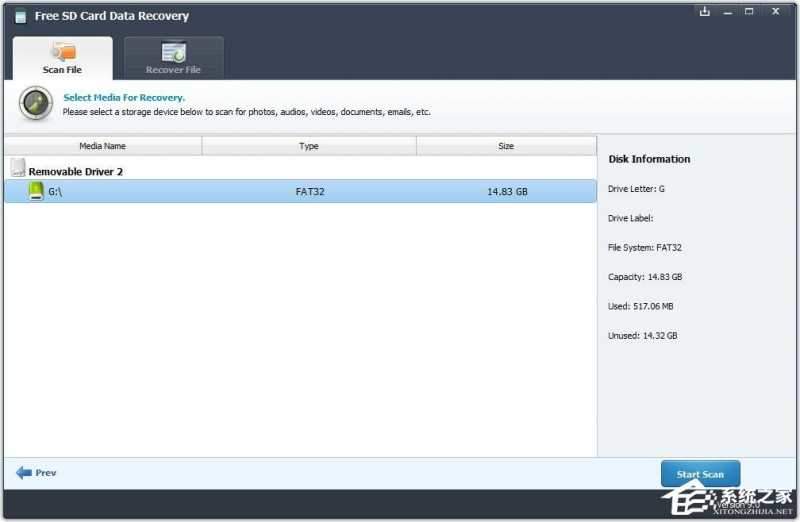The width and height of the screenshot is (800, 522).
Task: Sort by the Media Name column header
Action: pos(103,146)
